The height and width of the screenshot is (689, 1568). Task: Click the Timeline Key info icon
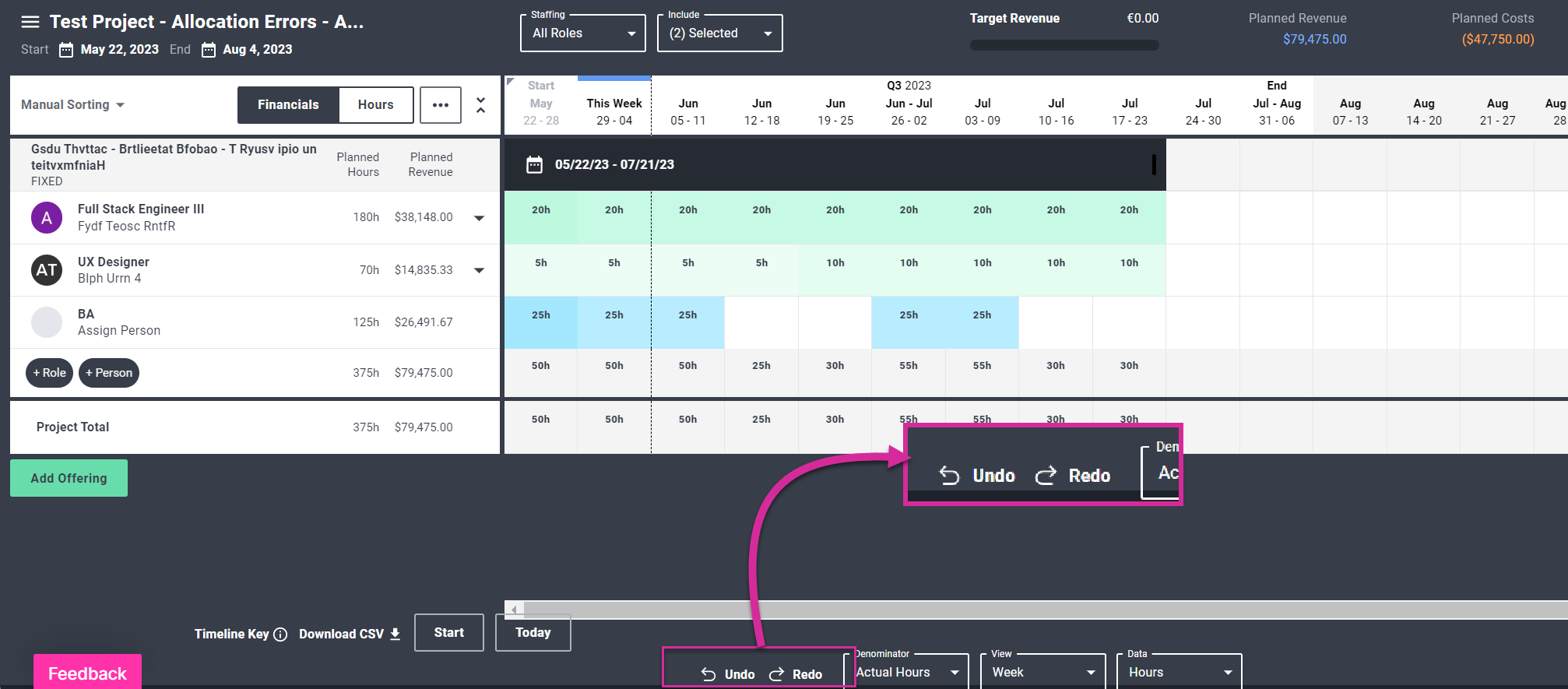(x=281, y=635)
